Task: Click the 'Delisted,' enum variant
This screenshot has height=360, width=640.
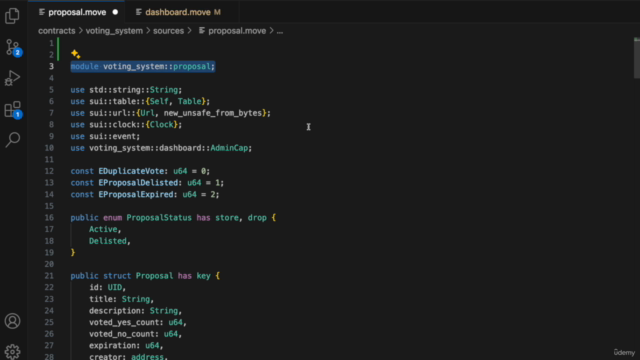Action: [x=110, y=241]
